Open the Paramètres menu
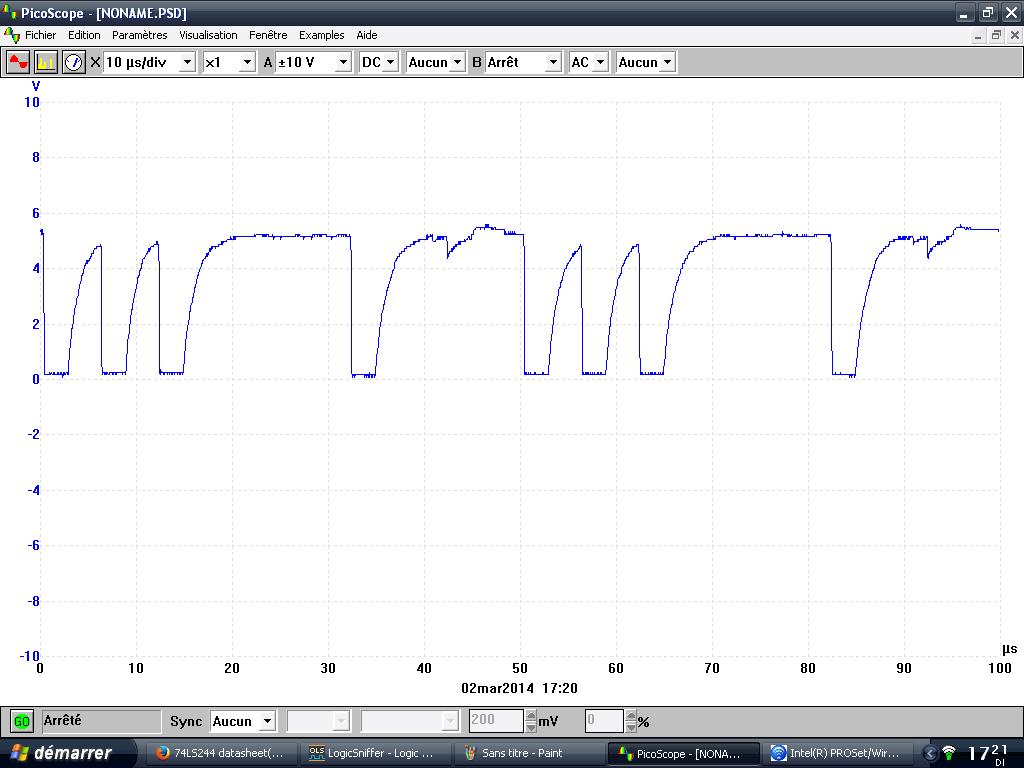1024x768 pixels. tap(140, 35)
